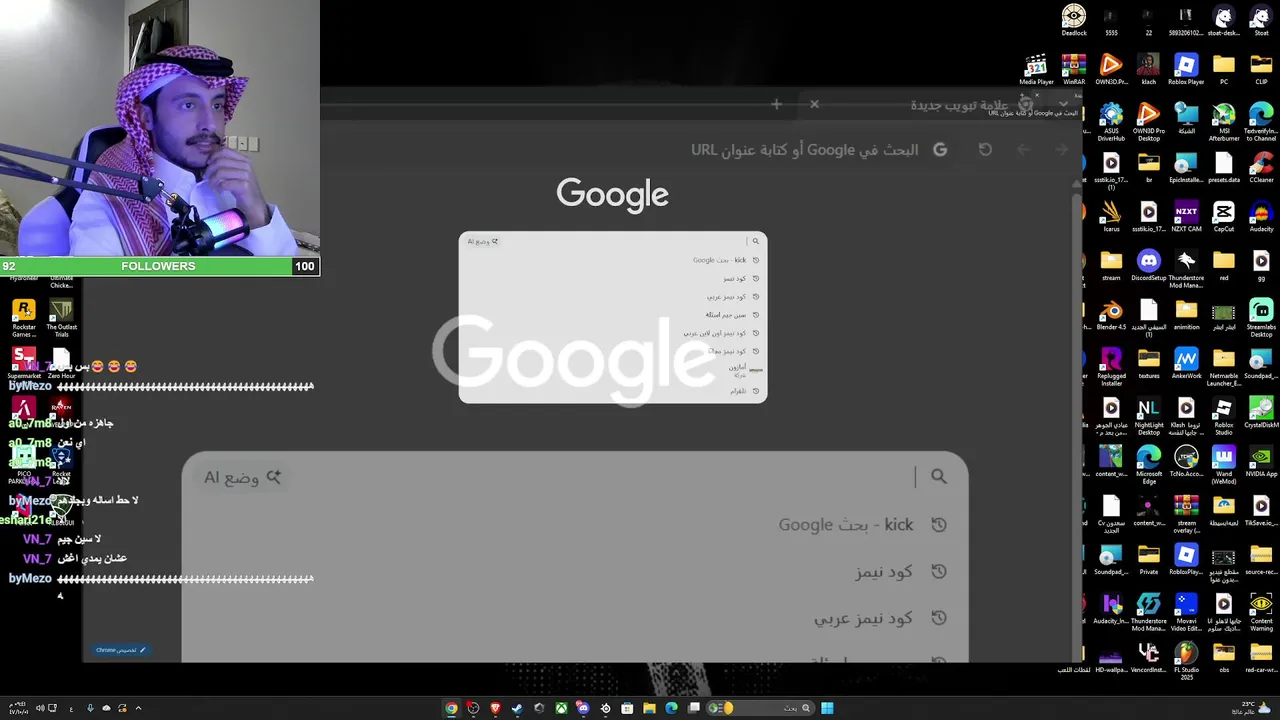Open the CCleaner desktop shortcut
Image resolution: width=1280 pixels, height=720 pixels.
pyautogui.click(x=1261, y=165)
